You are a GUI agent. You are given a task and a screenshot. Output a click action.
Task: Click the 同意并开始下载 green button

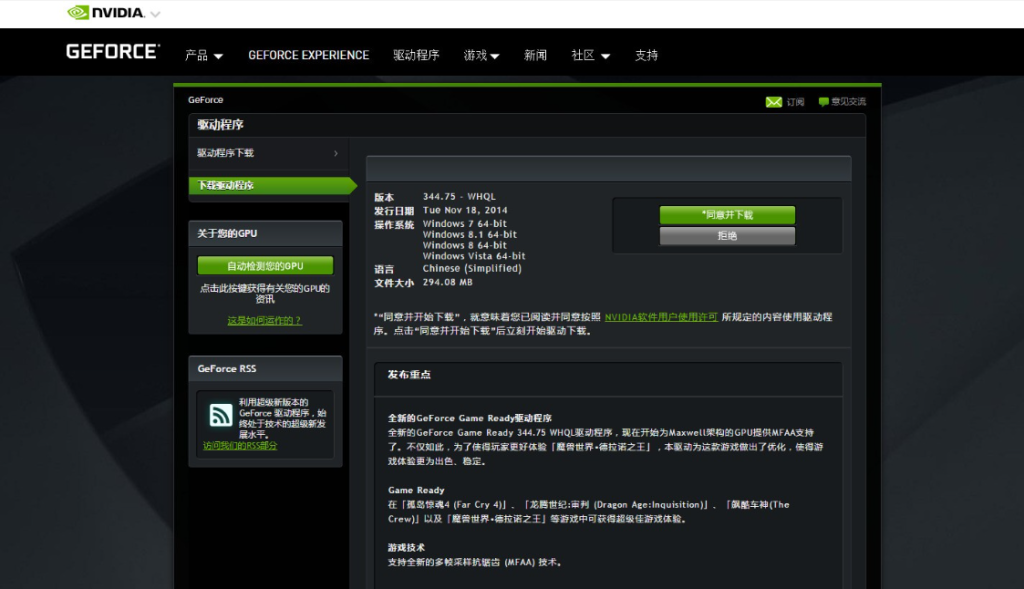tap(727, 214)
